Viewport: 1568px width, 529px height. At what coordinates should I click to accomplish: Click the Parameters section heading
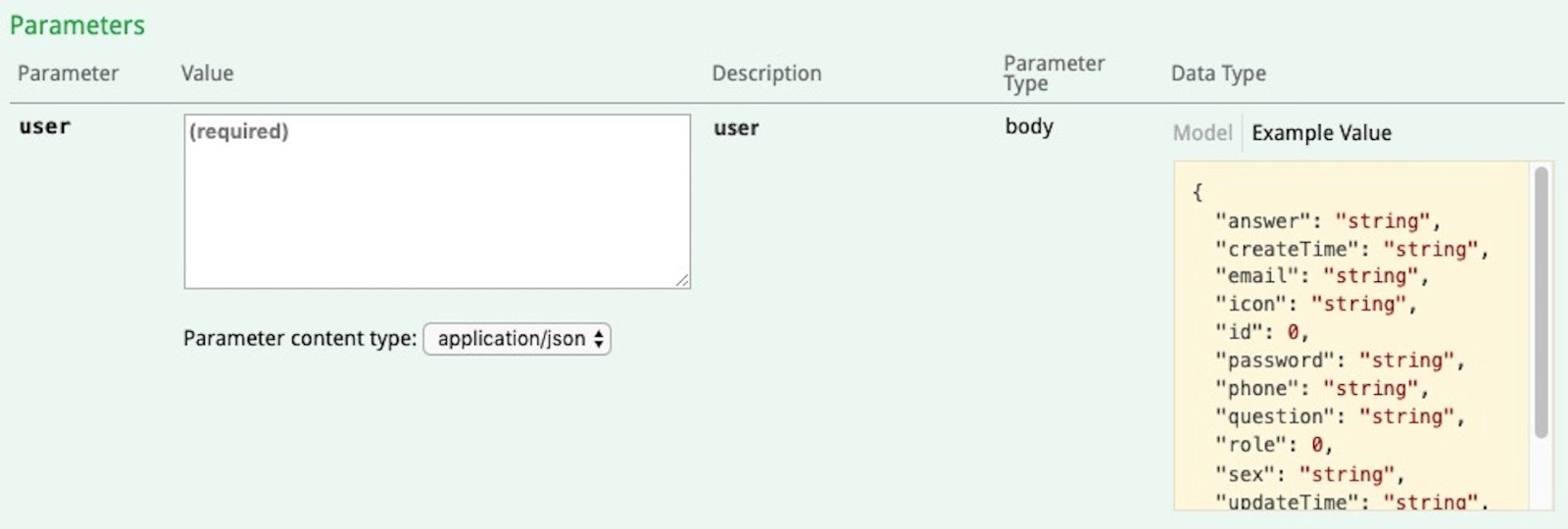tap(77, 25)
